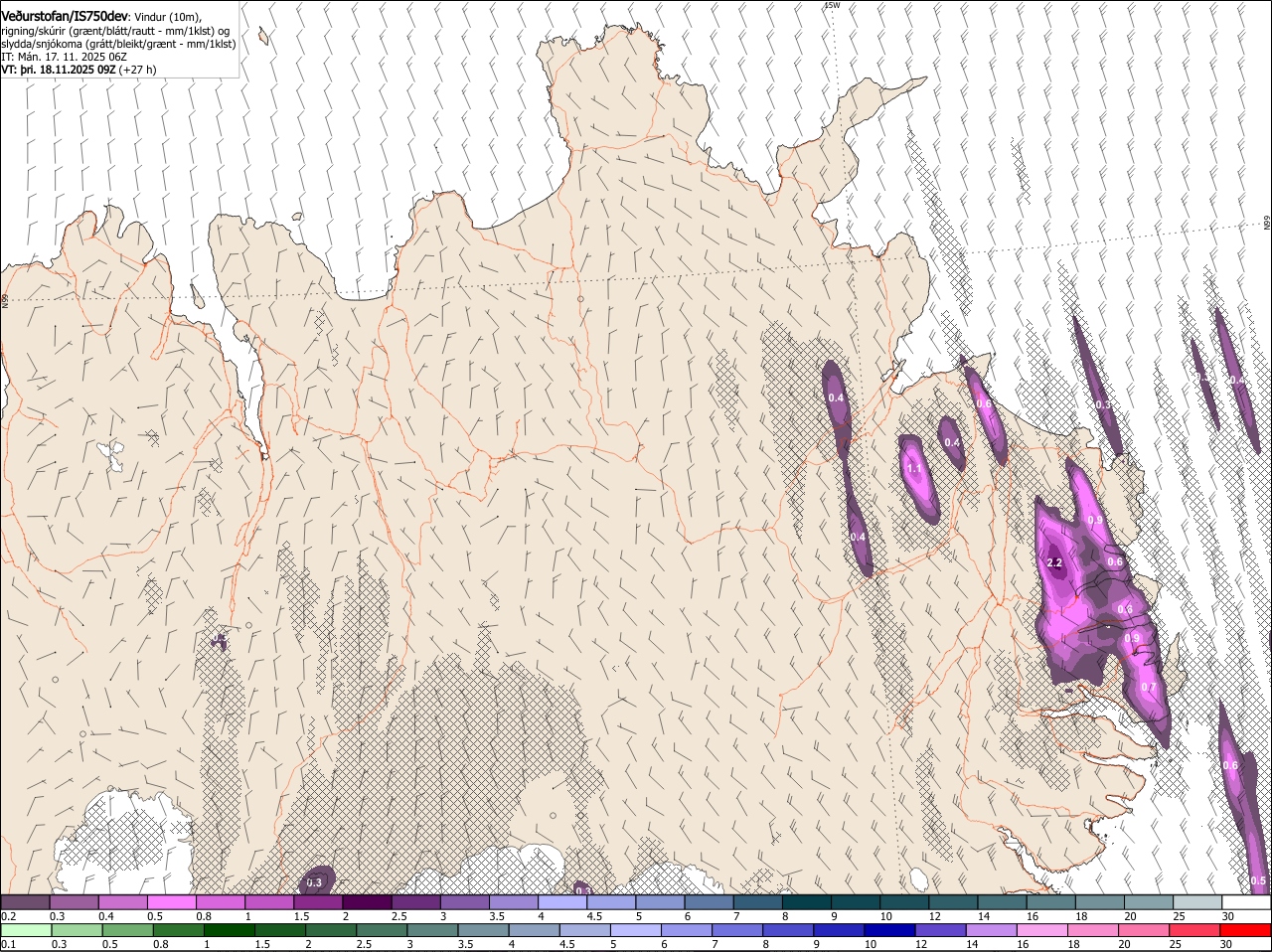Click the rigning/skúrir legend description line
Image resolution: width=1272 pixels, height=952 pixels.
tap(115, 31)
